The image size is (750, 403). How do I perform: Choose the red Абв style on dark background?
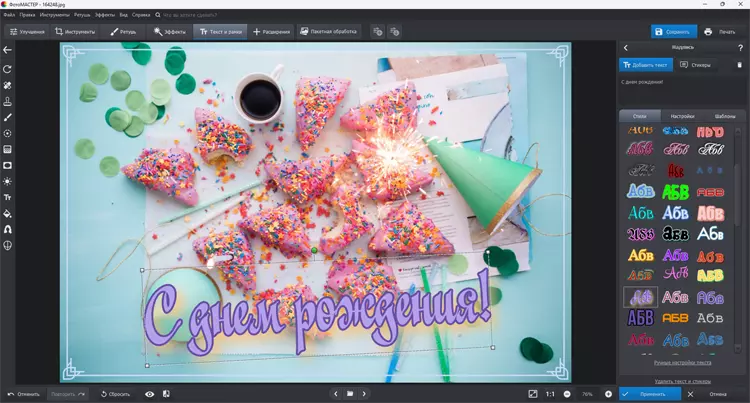click(675, 170)
